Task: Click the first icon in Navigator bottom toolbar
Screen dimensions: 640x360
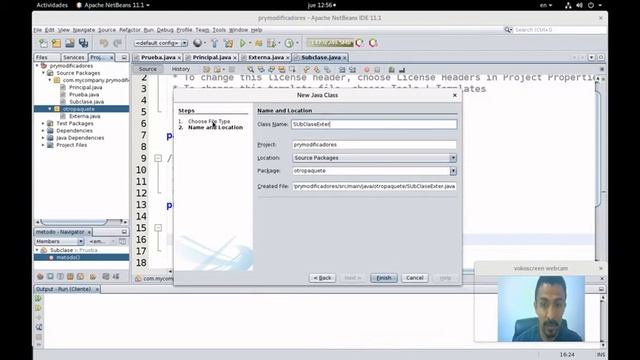Action: pos(40,277)
